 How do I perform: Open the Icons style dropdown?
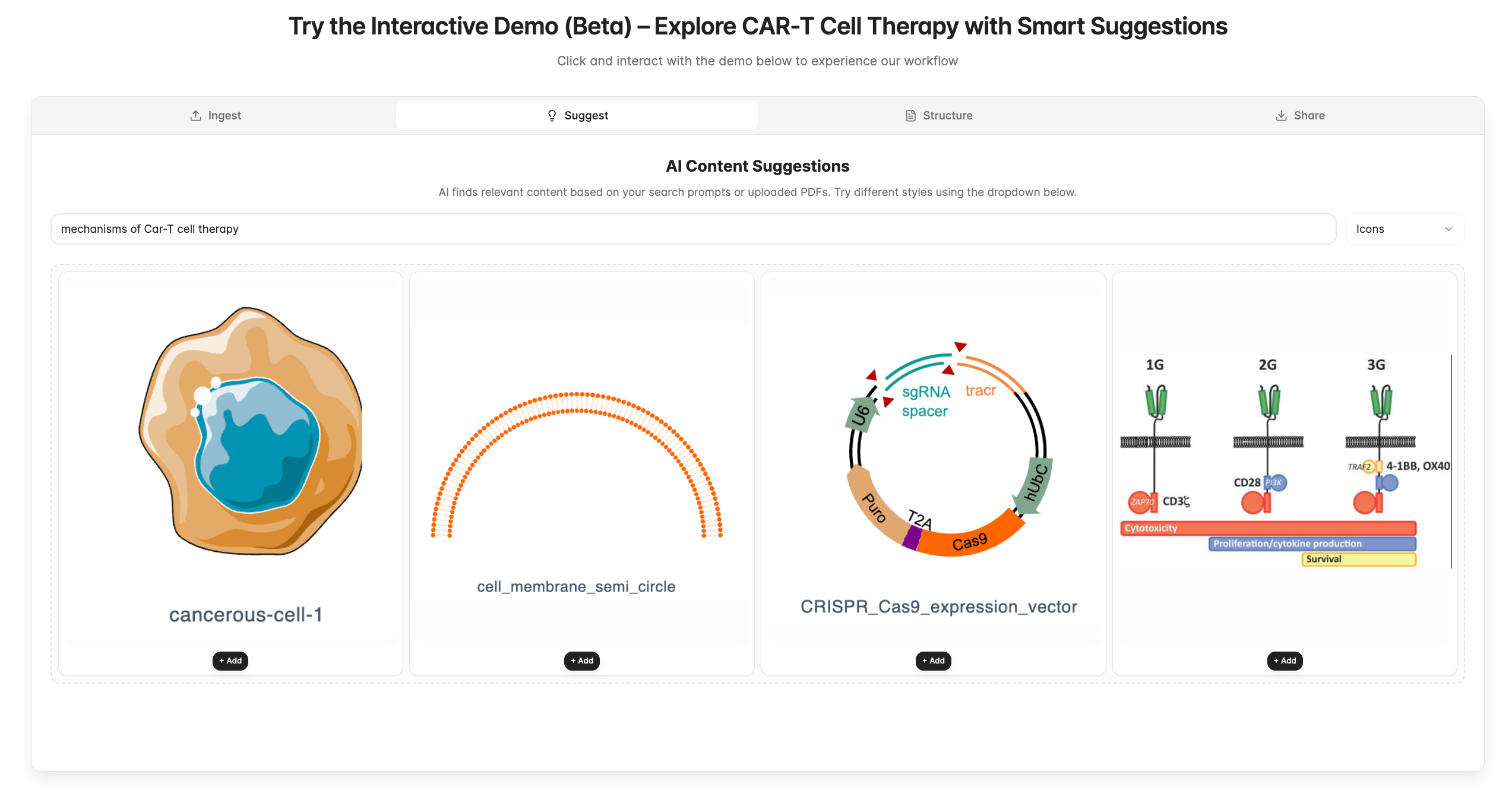tap(1405, 229)
